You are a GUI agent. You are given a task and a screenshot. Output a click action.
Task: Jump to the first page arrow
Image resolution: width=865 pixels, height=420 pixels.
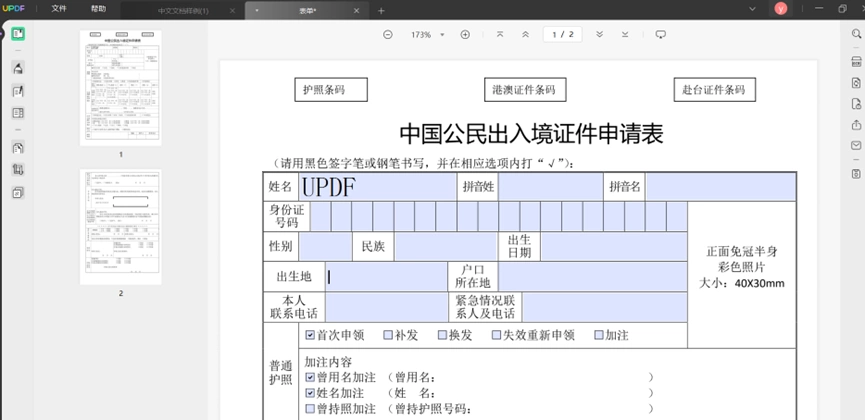click(x=500, y=34)
